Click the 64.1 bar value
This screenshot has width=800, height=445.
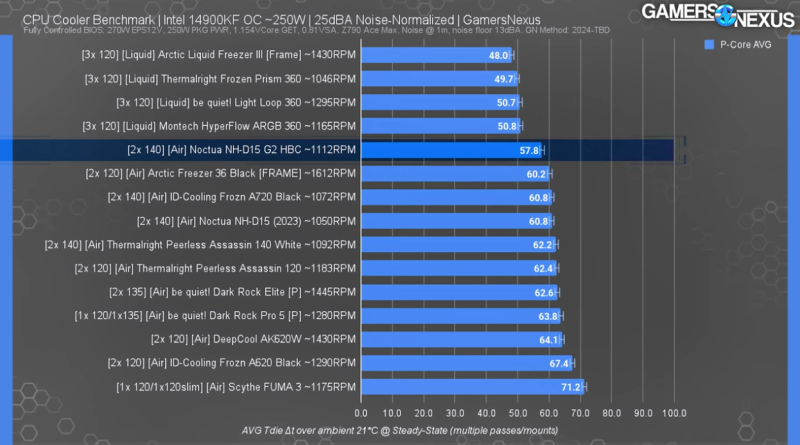[549, 340]
